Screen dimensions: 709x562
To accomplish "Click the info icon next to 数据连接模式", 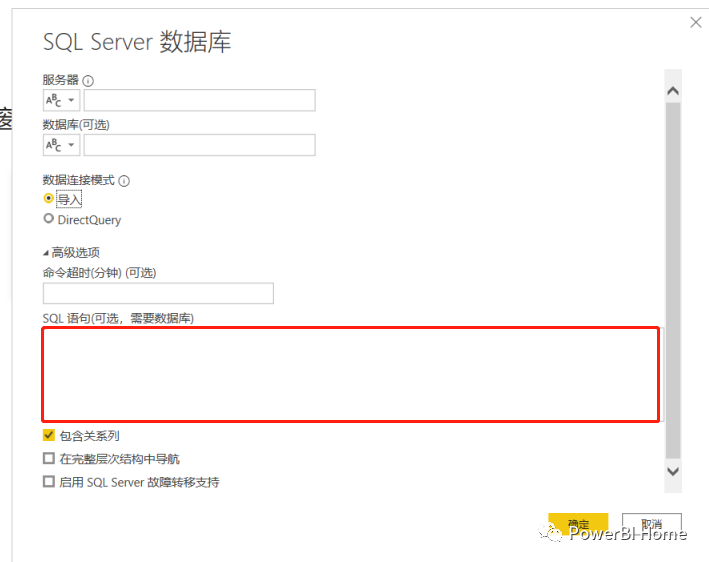I will [124, 181].
